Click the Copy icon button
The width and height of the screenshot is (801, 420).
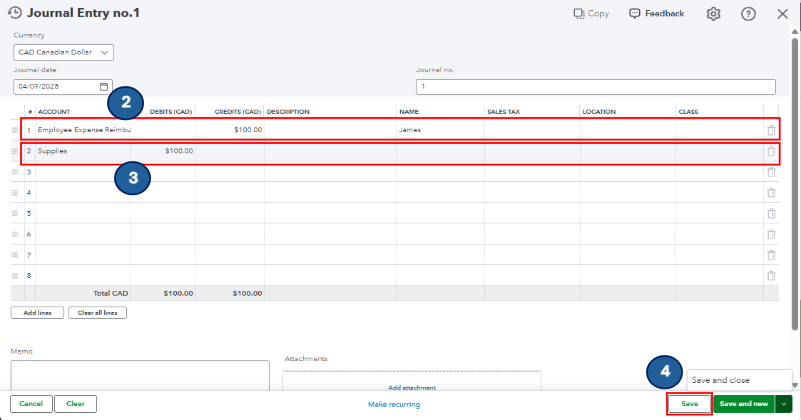tap(591, 13)
